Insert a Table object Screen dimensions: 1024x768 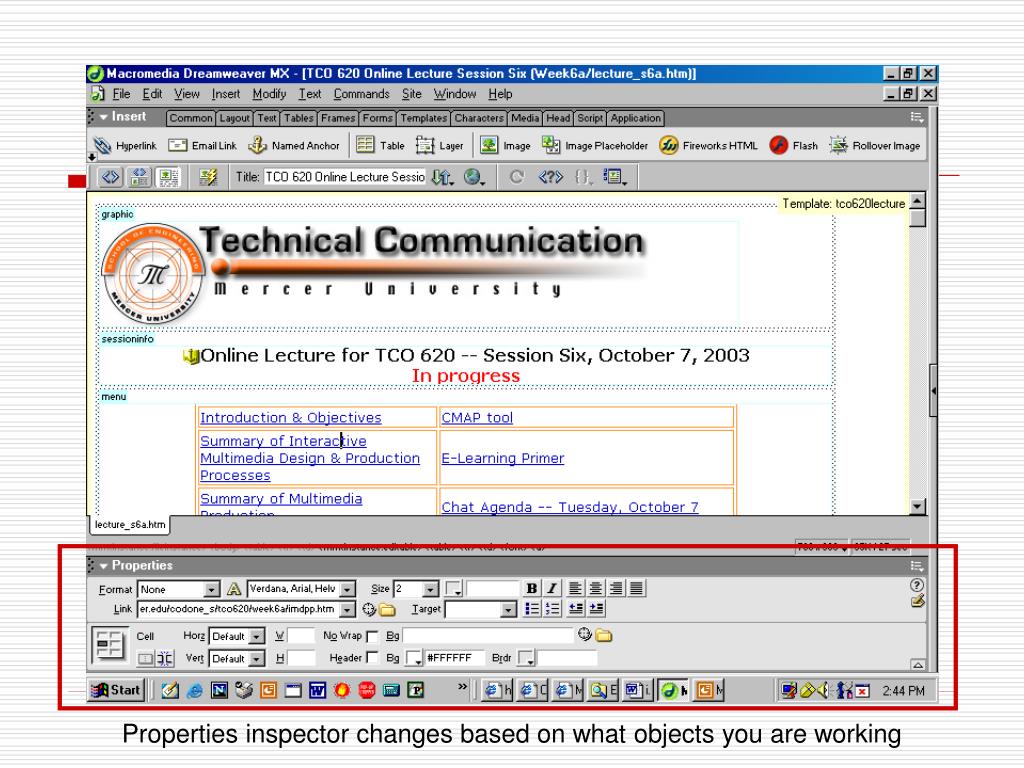(x=381, y=145)
